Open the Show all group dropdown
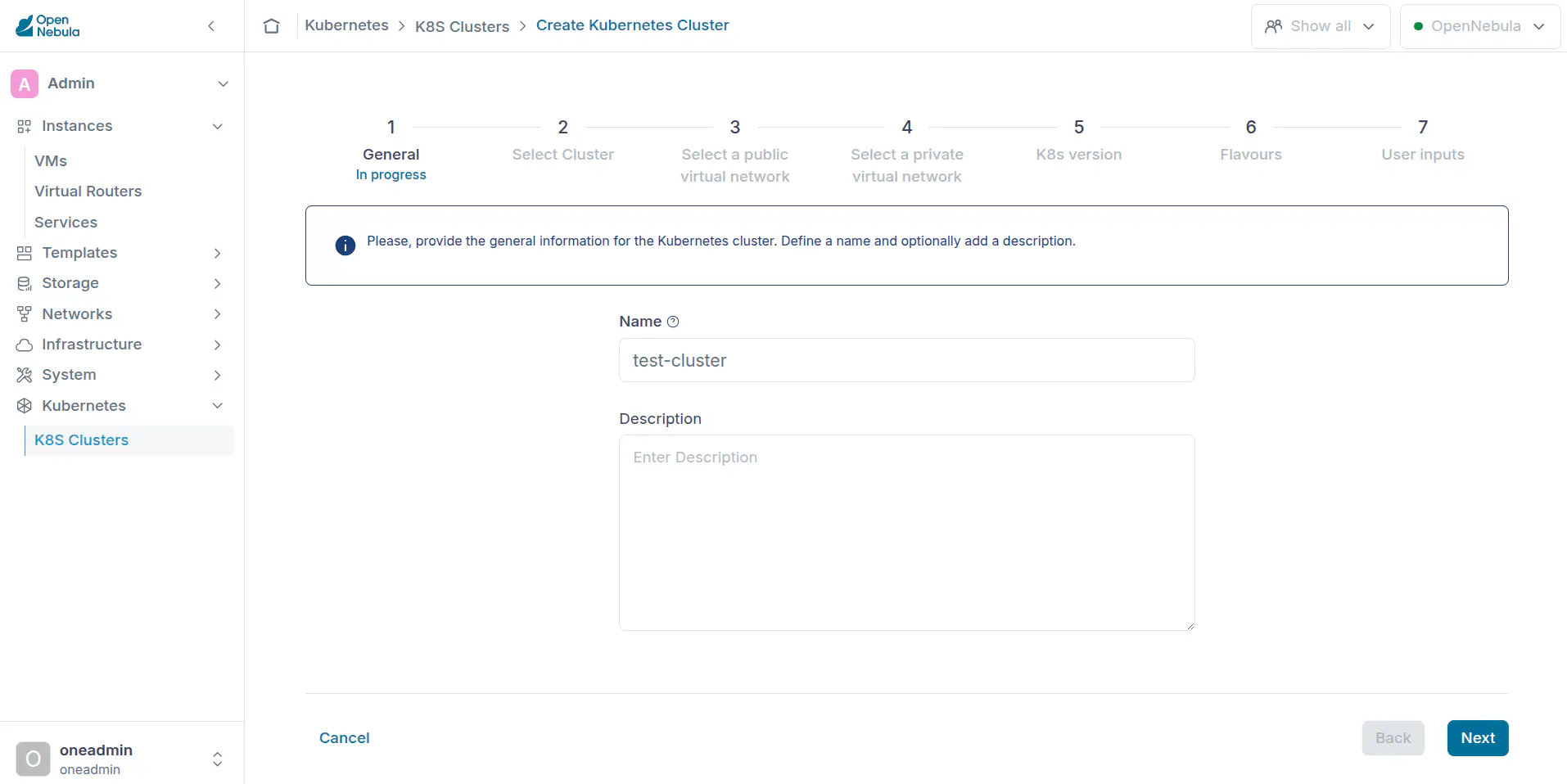The image size is (1567, 784). point(1321,26)
